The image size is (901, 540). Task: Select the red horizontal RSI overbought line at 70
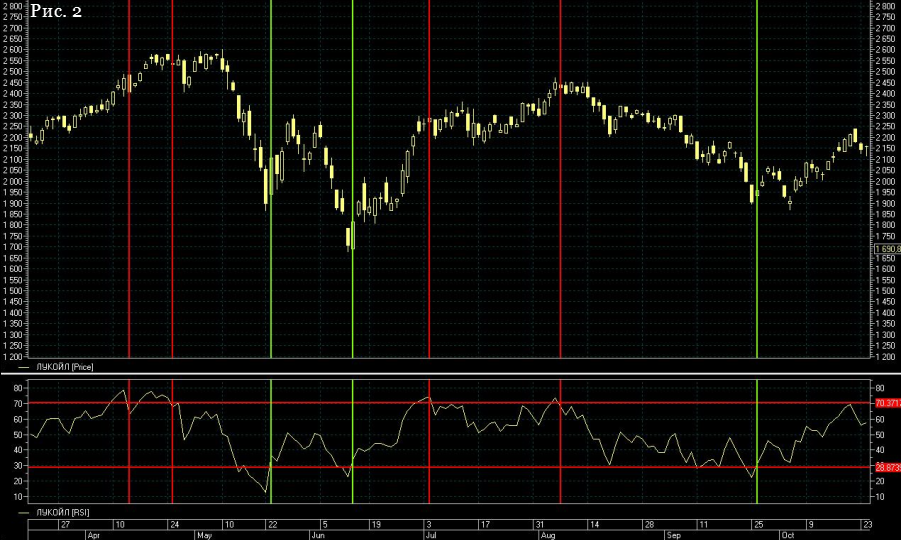click(x=448, y=403)
